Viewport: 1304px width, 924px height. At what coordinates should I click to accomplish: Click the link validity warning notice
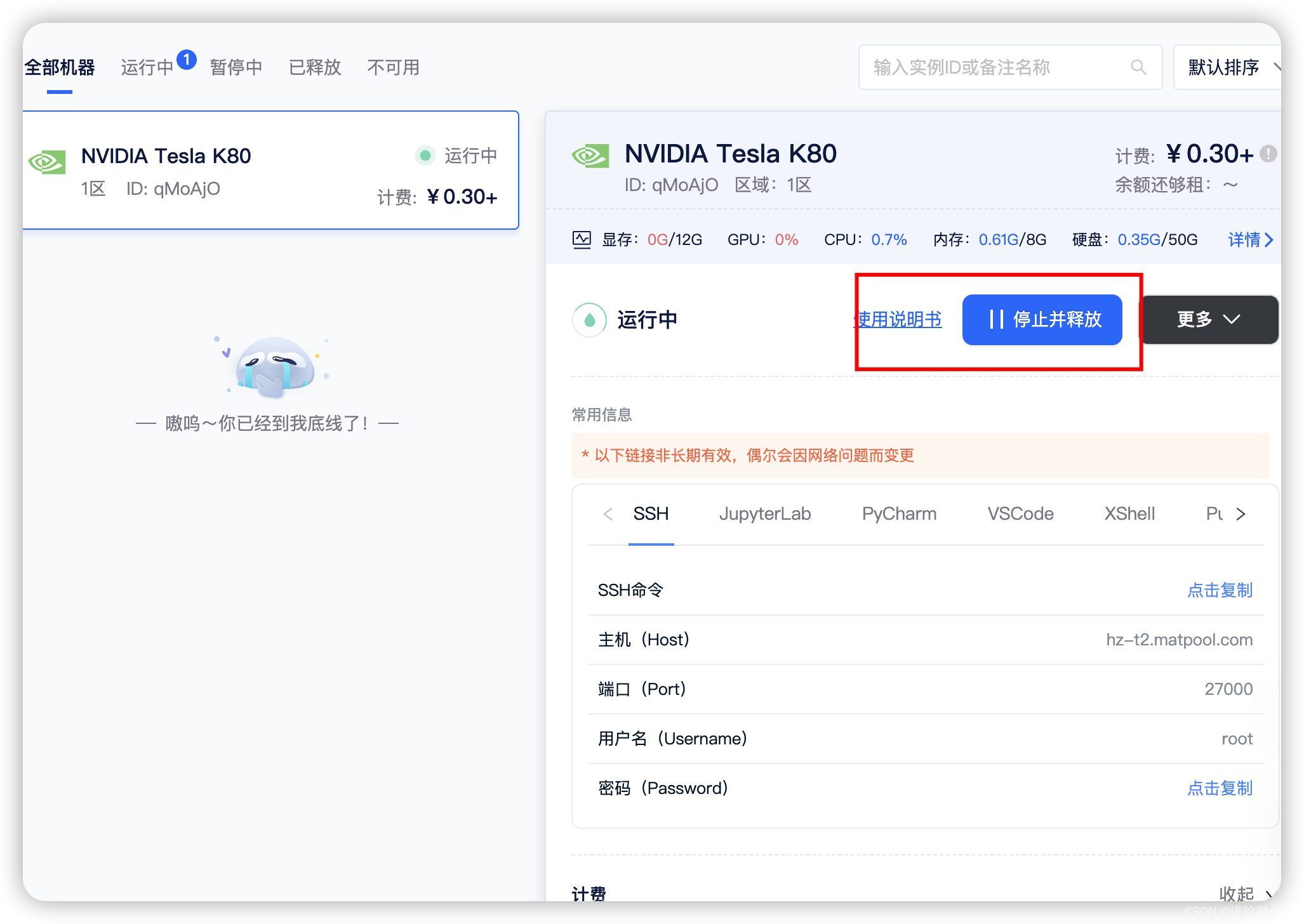(921, 456)
